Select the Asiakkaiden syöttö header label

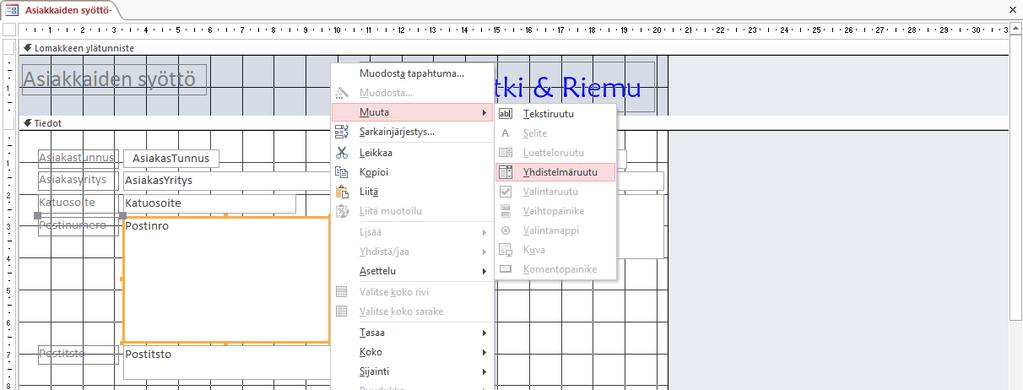114,79
